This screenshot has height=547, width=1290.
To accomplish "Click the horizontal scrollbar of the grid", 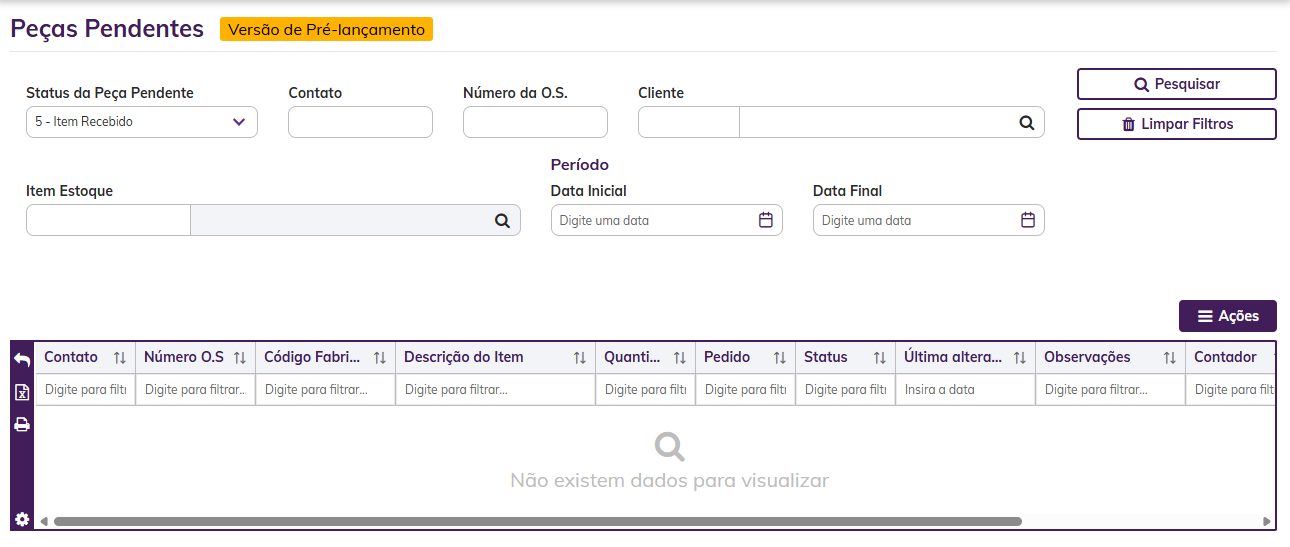I will point(538,521).
